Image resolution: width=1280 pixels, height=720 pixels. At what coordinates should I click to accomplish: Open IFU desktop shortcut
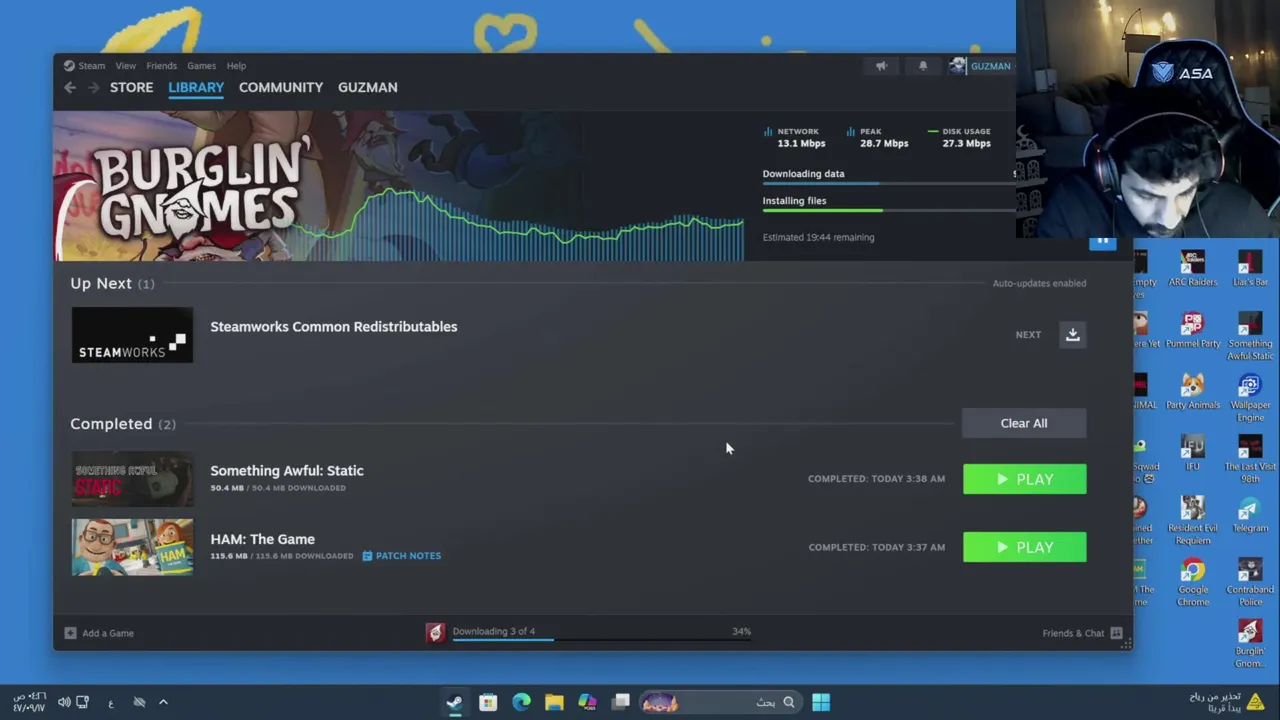tap(1192, 453)
